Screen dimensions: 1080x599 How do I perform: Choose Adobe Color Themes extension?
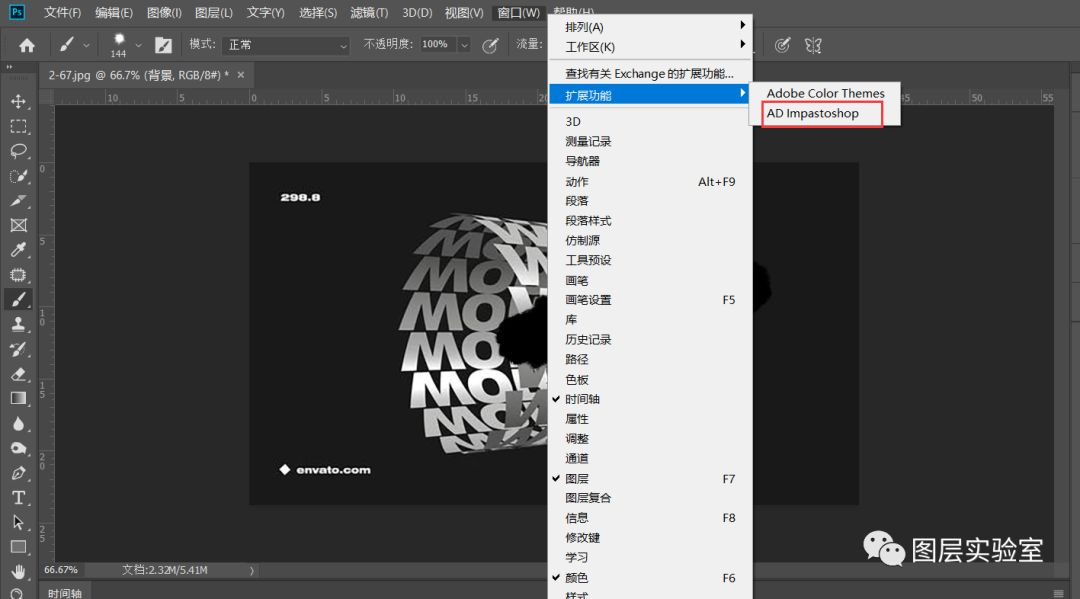pos(825,93)
